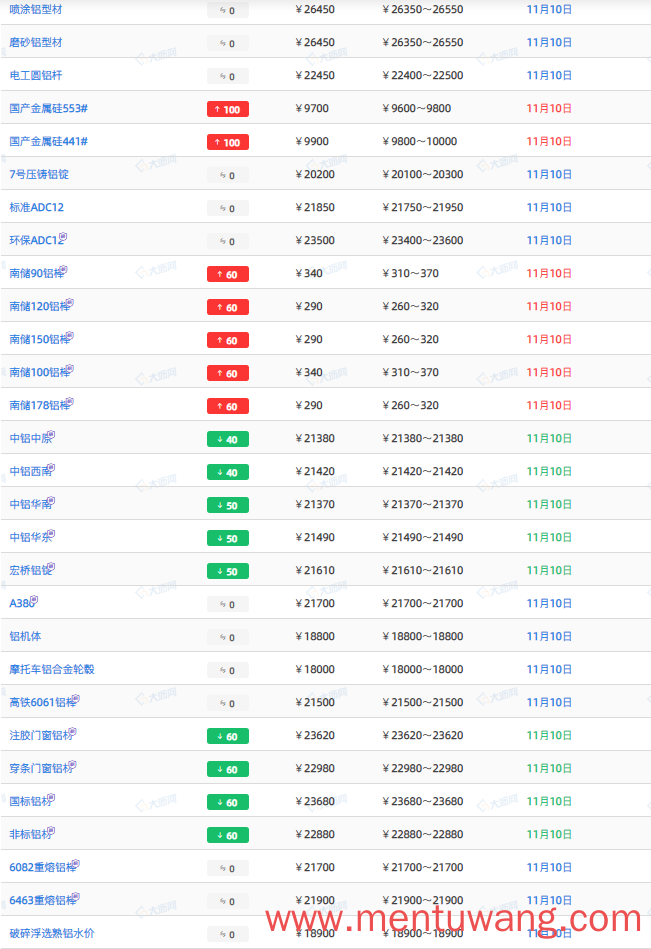
Task: Click the red ↑60 badge for 南储178铝棒
Action: point(228,406)
